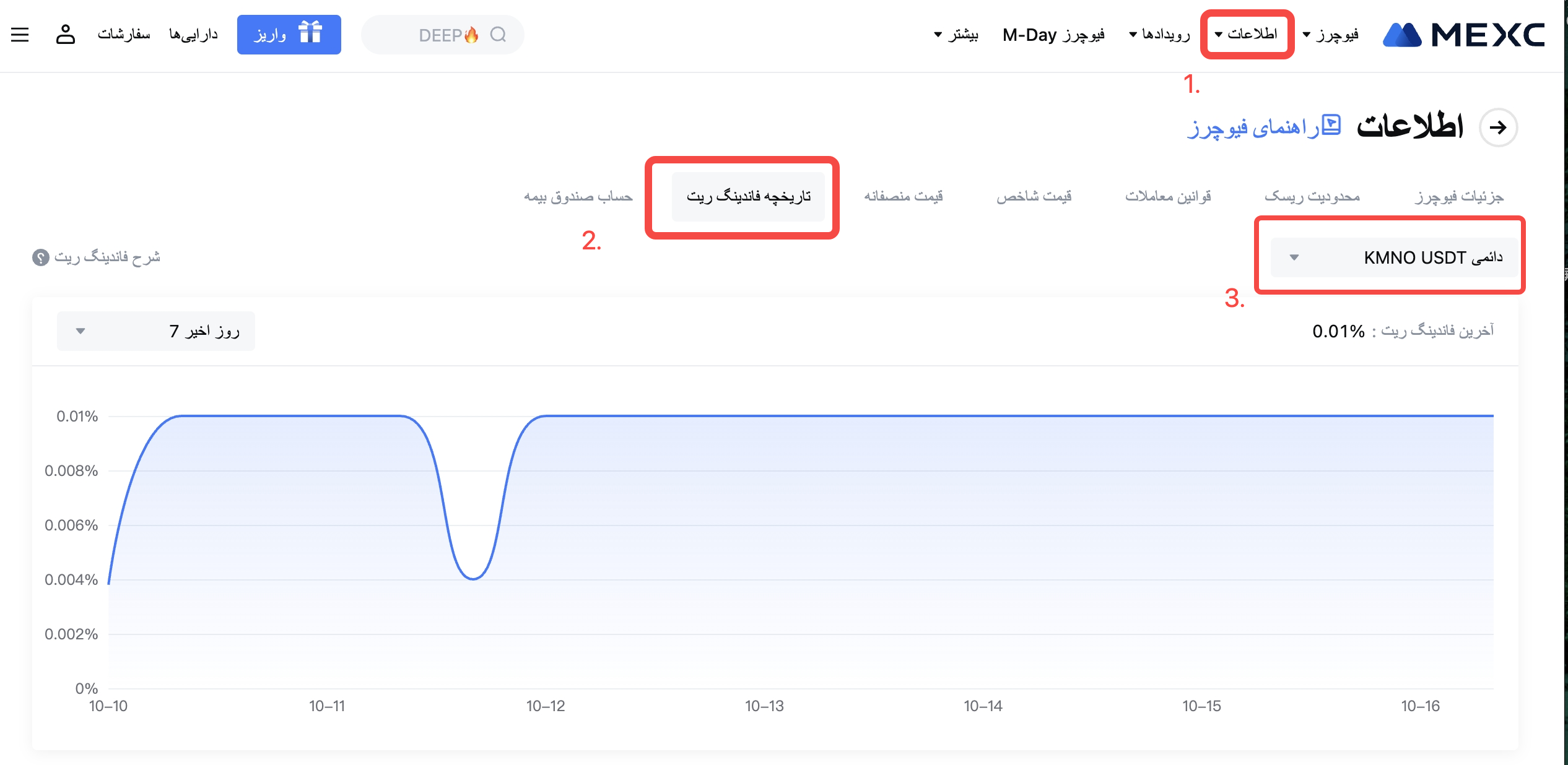This screenshot has width=1568, height=765.
Task: Click the user profile icon
Action: point(65,35)
